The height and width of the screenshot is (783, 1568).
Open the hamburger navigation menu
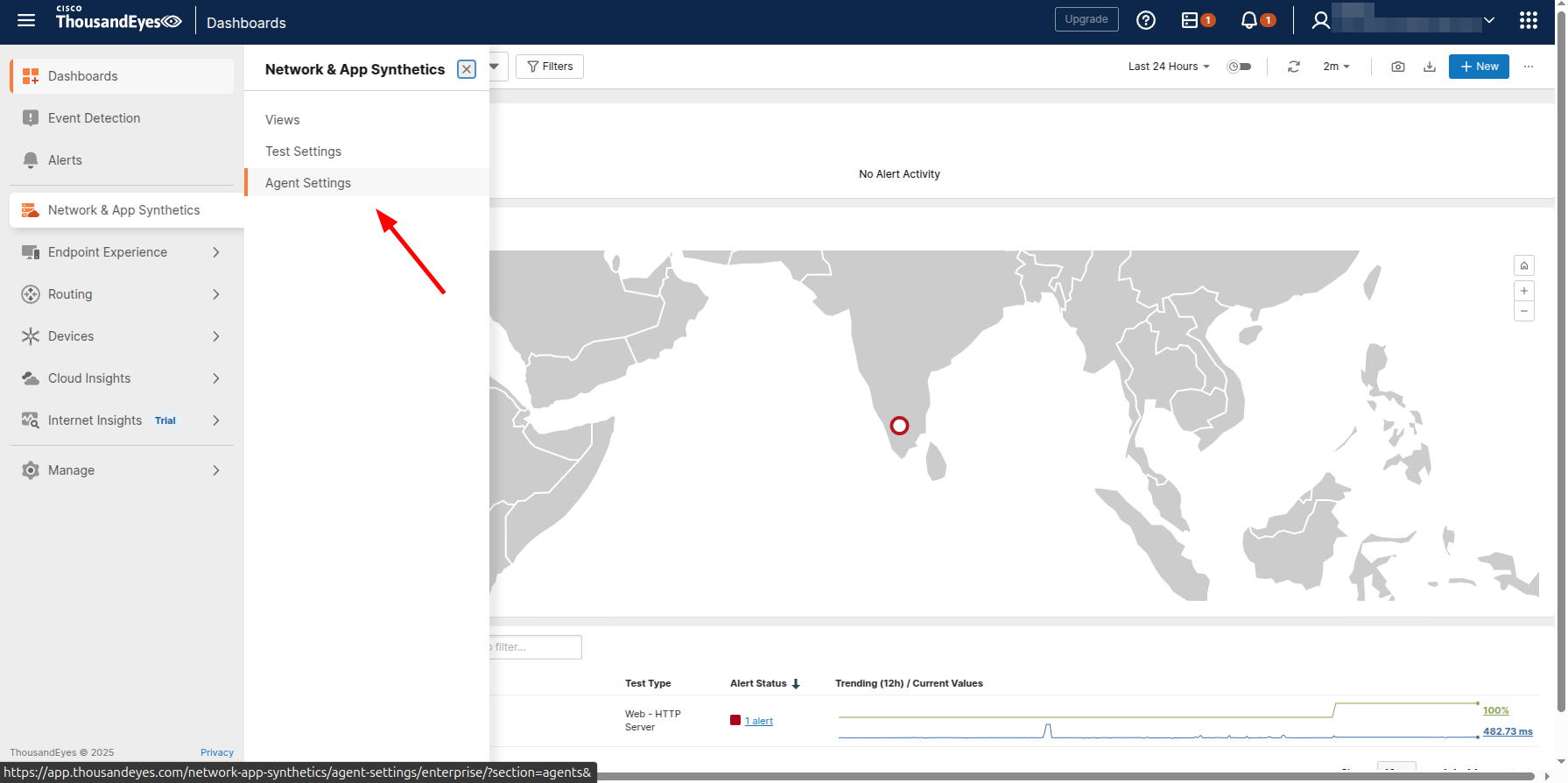pos(26,20)
